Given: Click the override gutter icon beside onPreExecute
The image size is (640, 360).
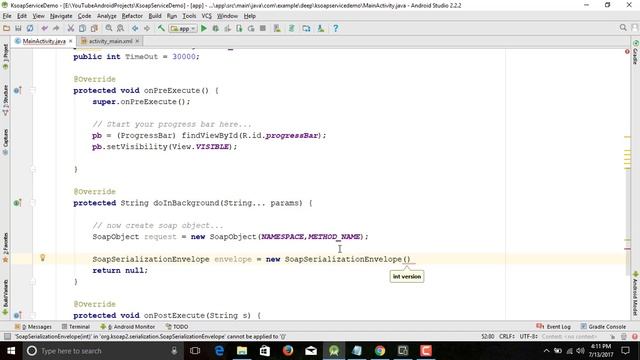Looking at the screenshot, I should click(17, 90).
